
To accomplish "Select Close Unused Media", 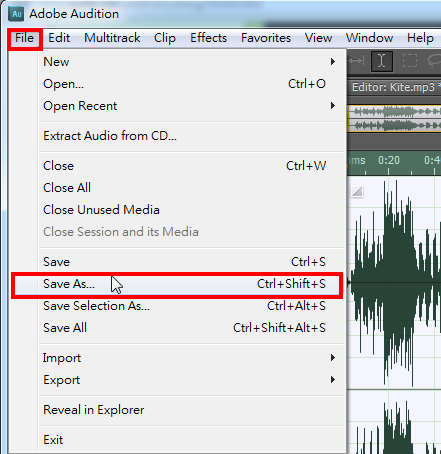I will point(191,210).
